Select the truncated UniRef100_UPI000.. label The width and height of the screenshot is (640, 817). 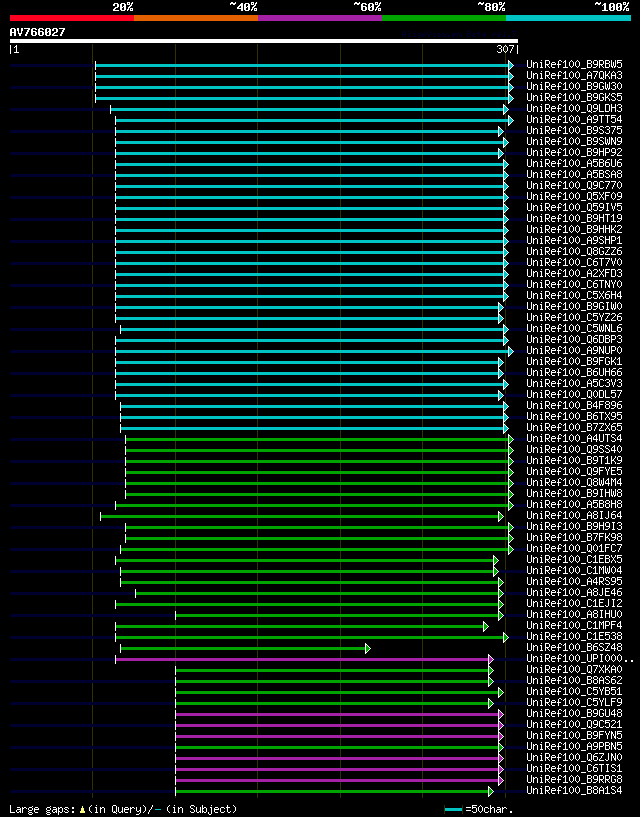click(x=580, y=659)
